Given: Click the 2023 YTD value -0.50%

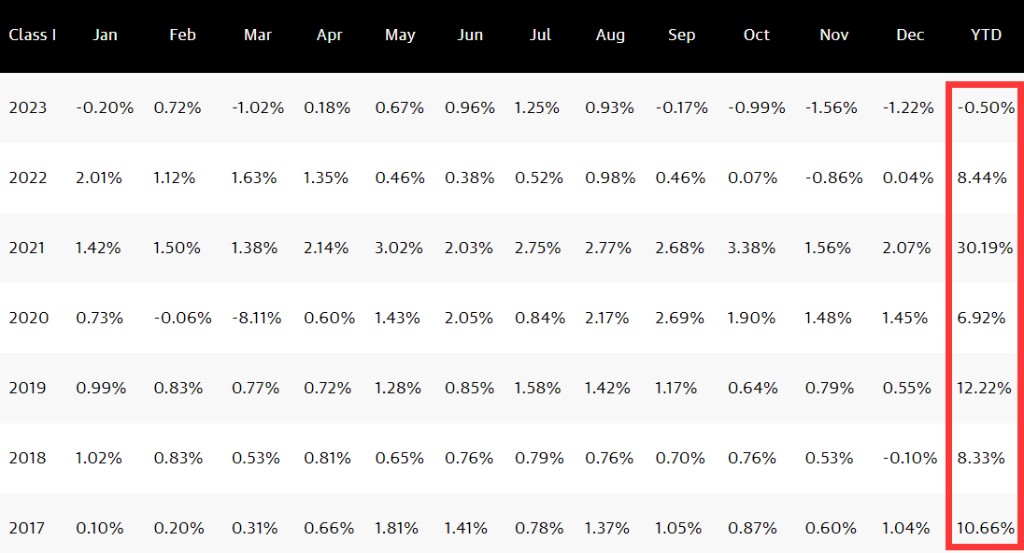Looking at the screenshot, I should tap(985, 108).
